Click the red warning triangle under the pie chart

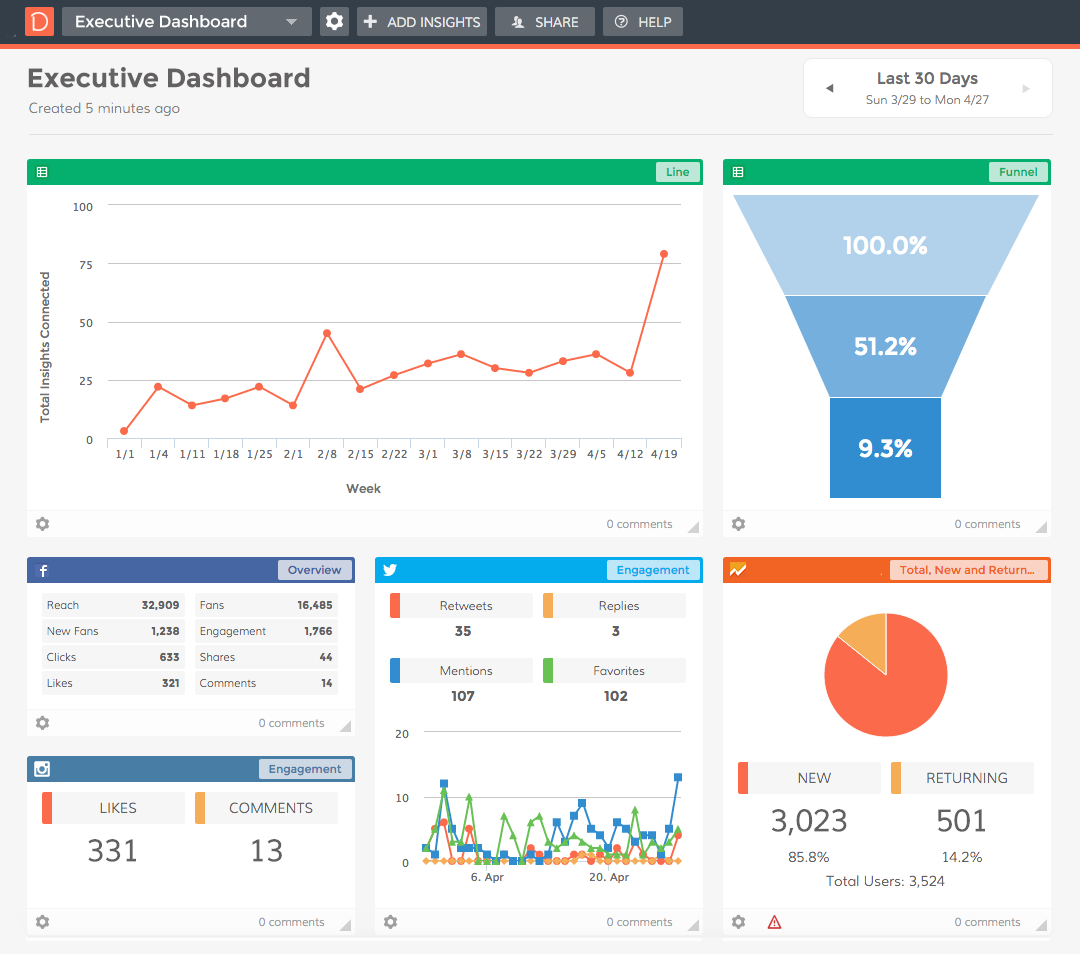[x=774, y=921]
